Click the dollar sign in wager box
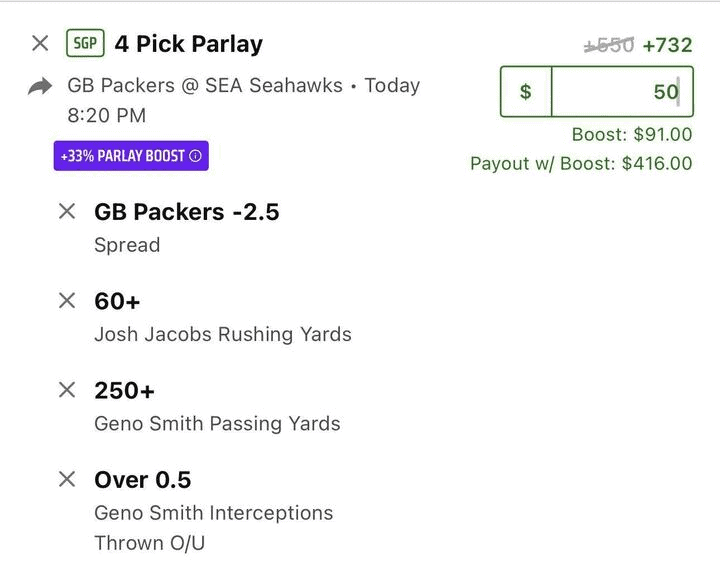720x571 pixels. 526,92
